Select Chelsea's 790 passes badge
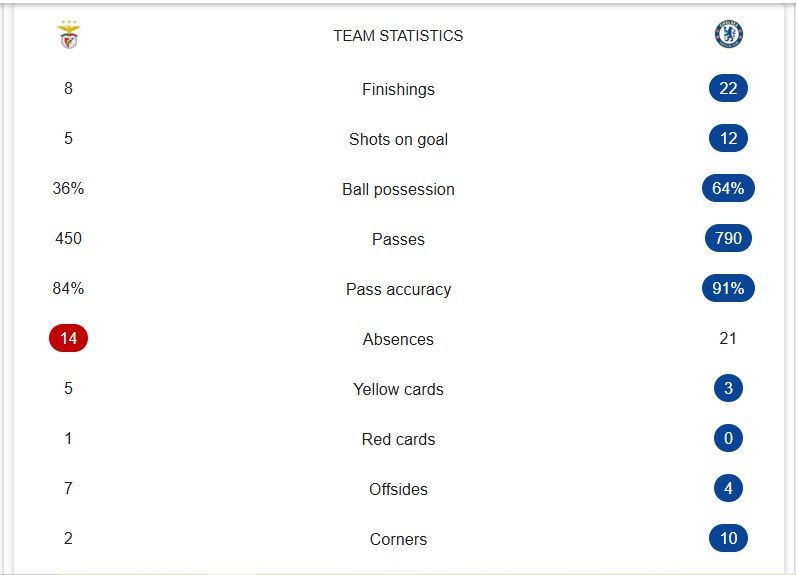This screenshot has width=796, height=575. click(728, 238)
